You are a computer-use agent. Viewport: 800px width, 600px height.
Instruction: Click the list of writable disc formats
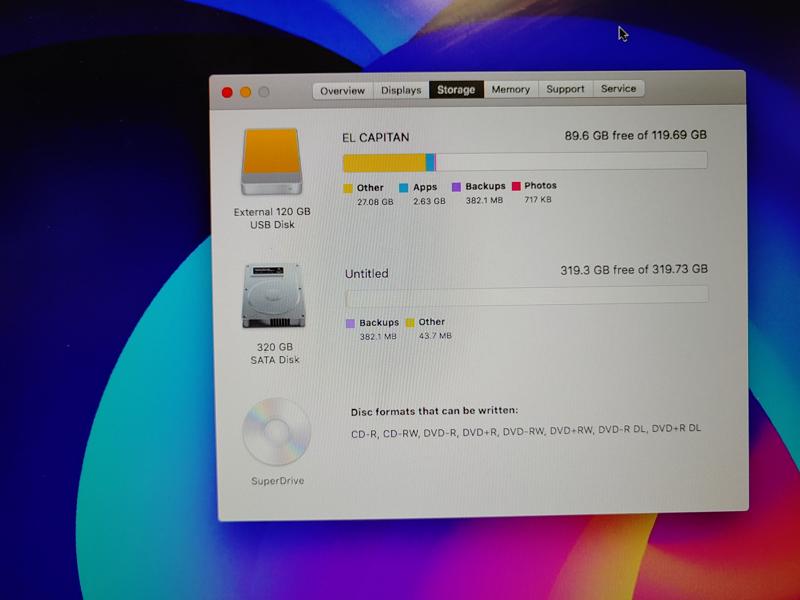tap(526, 431)
